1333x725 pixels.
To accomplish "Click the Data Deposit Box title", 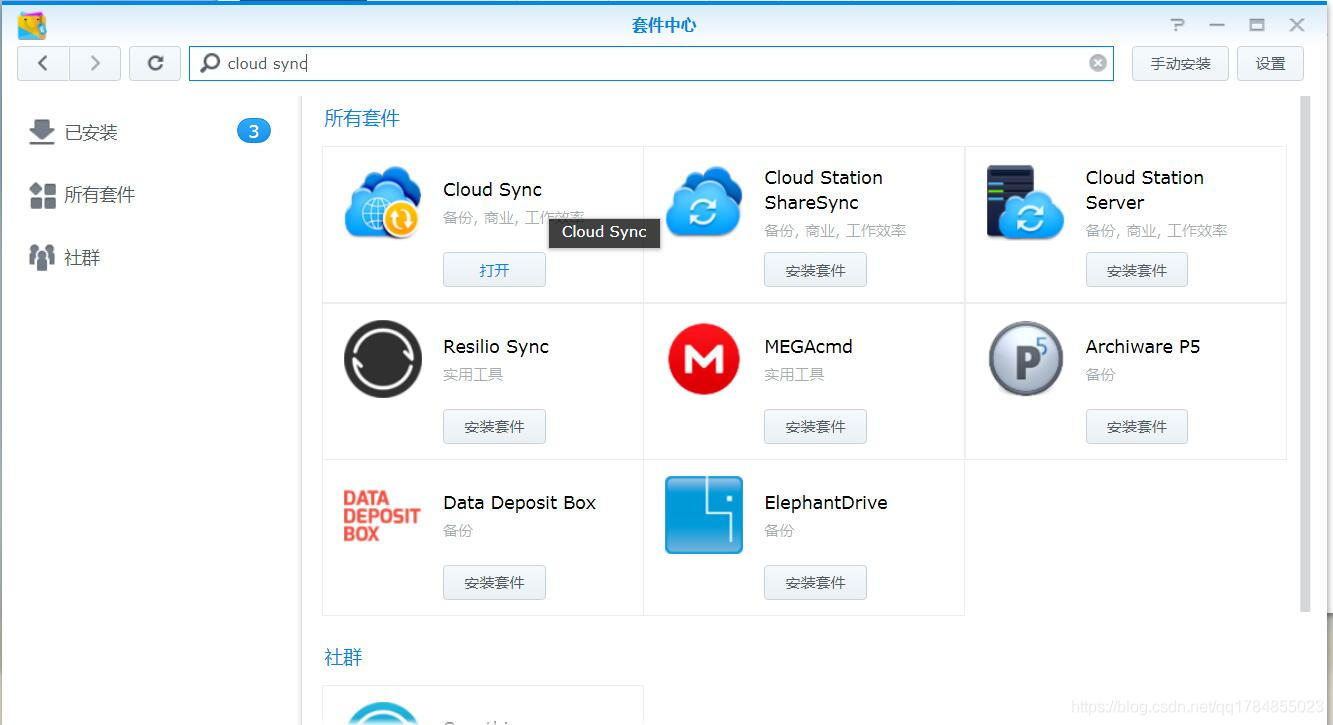I will (x=519, y=503).
